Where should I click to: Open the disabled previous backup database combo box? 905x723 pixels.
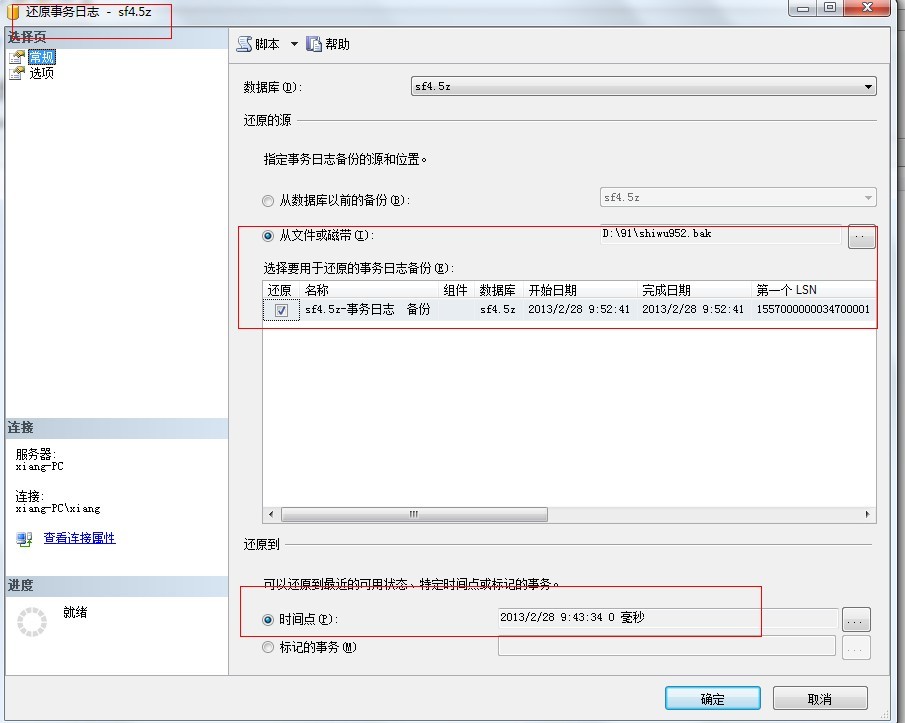[738, 197]
